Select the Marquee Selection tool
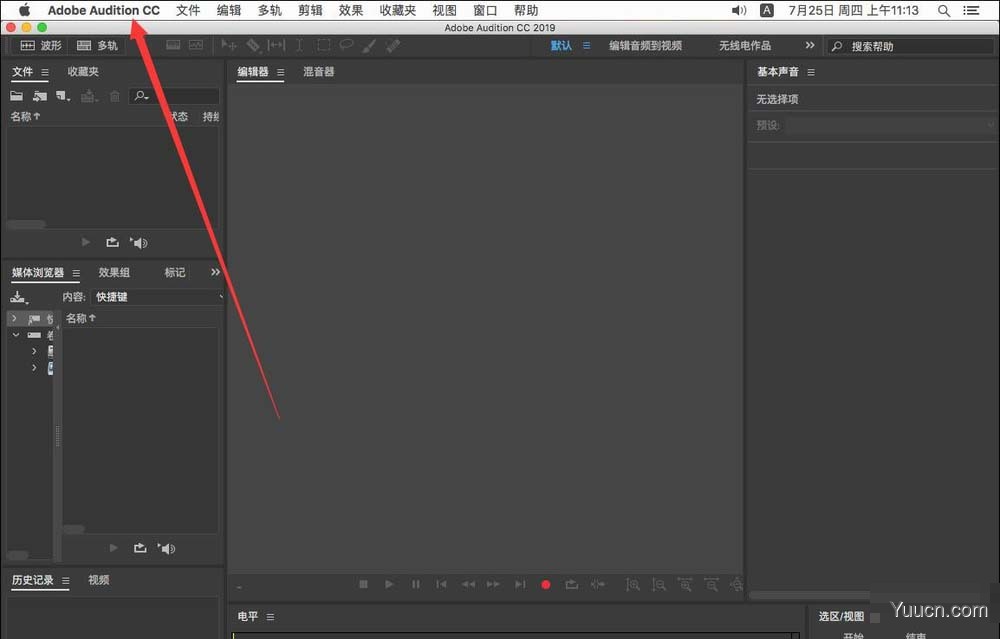Viewport: 1000px width, 639px height. (x=323, y=45)
